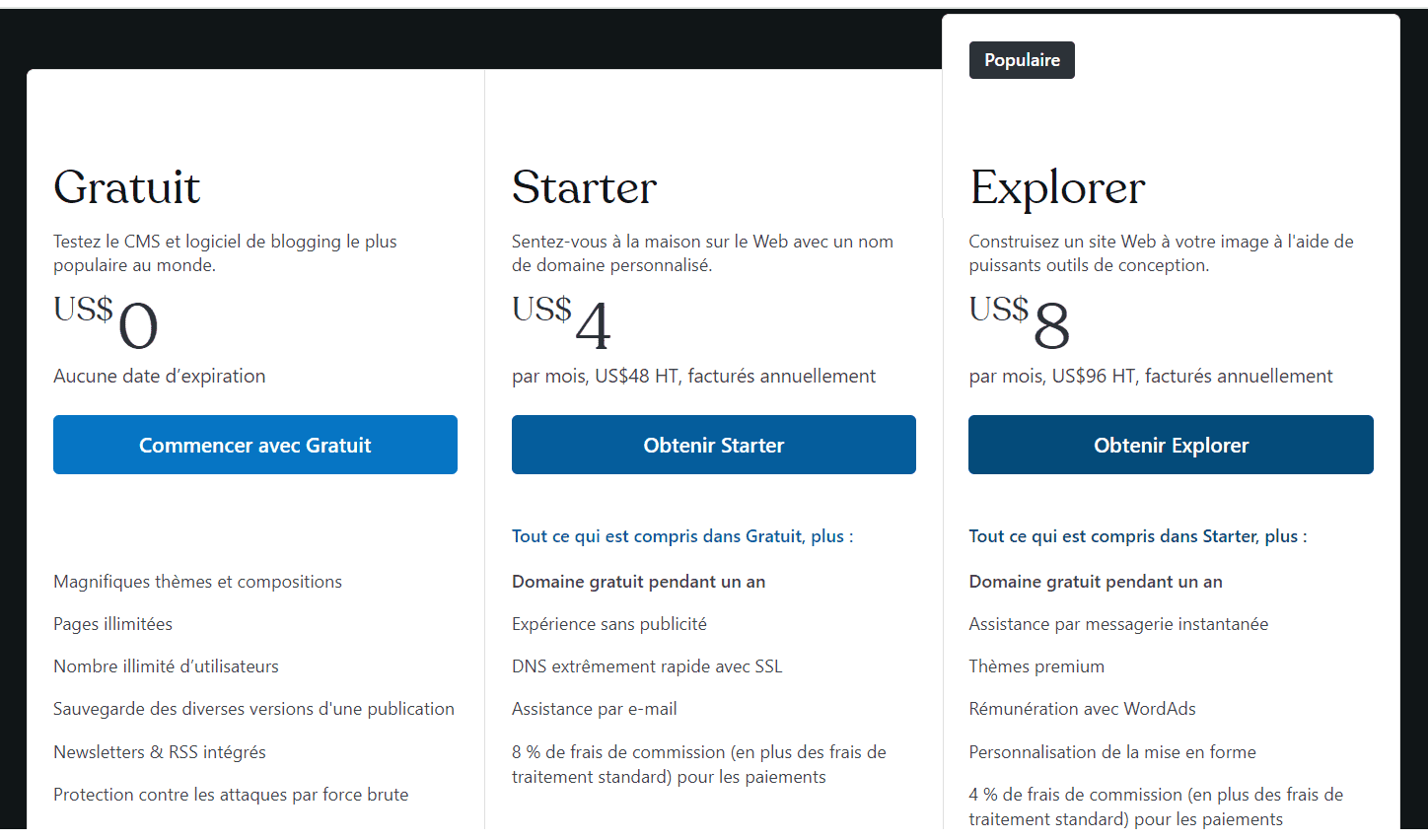Image resolution: width=1428 pixels, height=840 pixels.
Task: Click 'Assistance par messagerie instantanée' feature
Action: pyautogui.click(x=1118, y=624)
